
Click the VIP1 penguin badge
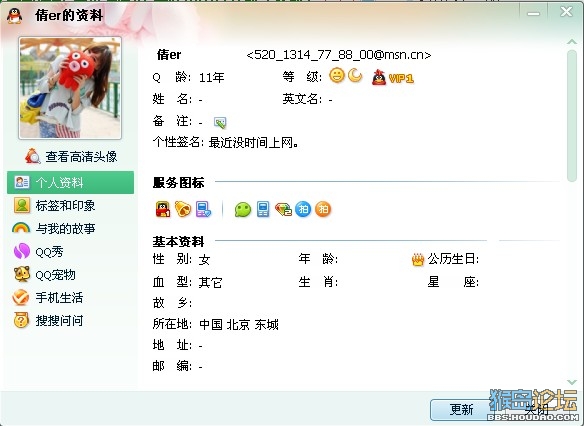pos(393,77)
